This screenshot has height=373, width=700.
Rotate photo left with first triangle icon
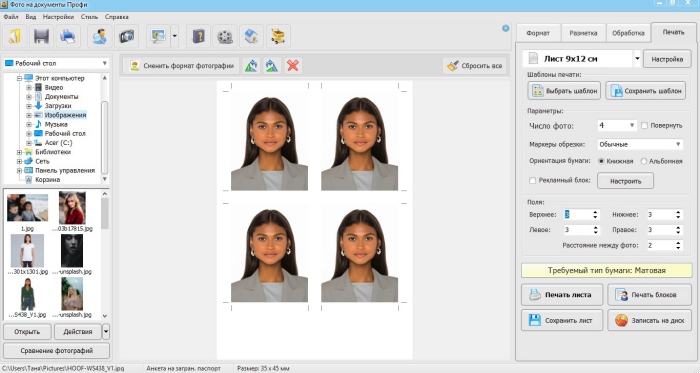pyautogui.click(x=251, y=66)
